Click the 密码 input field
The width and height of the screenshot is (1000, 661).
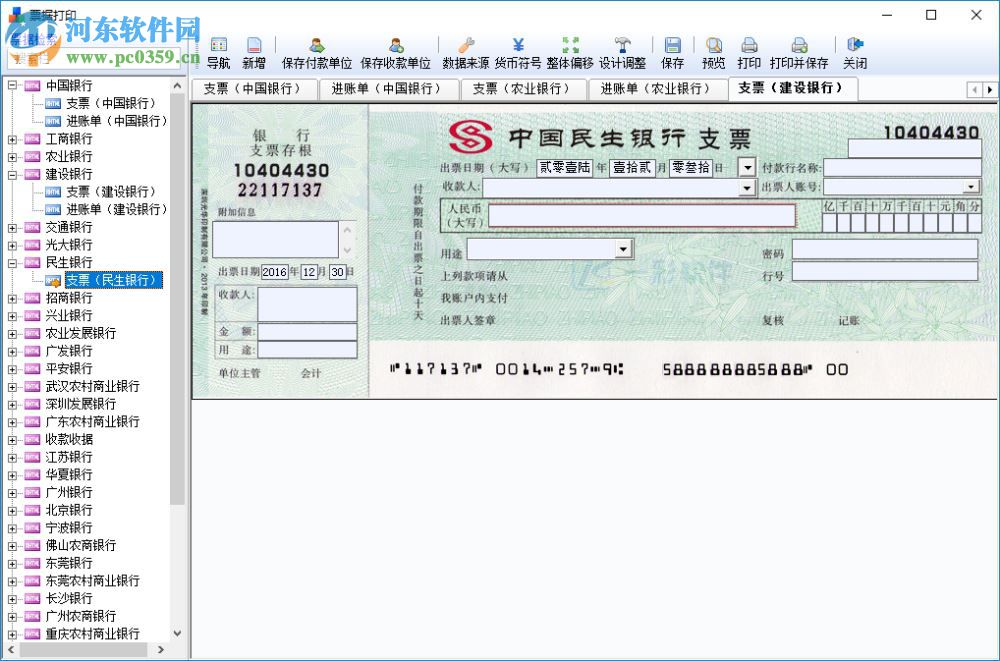[x=885, y=249]
